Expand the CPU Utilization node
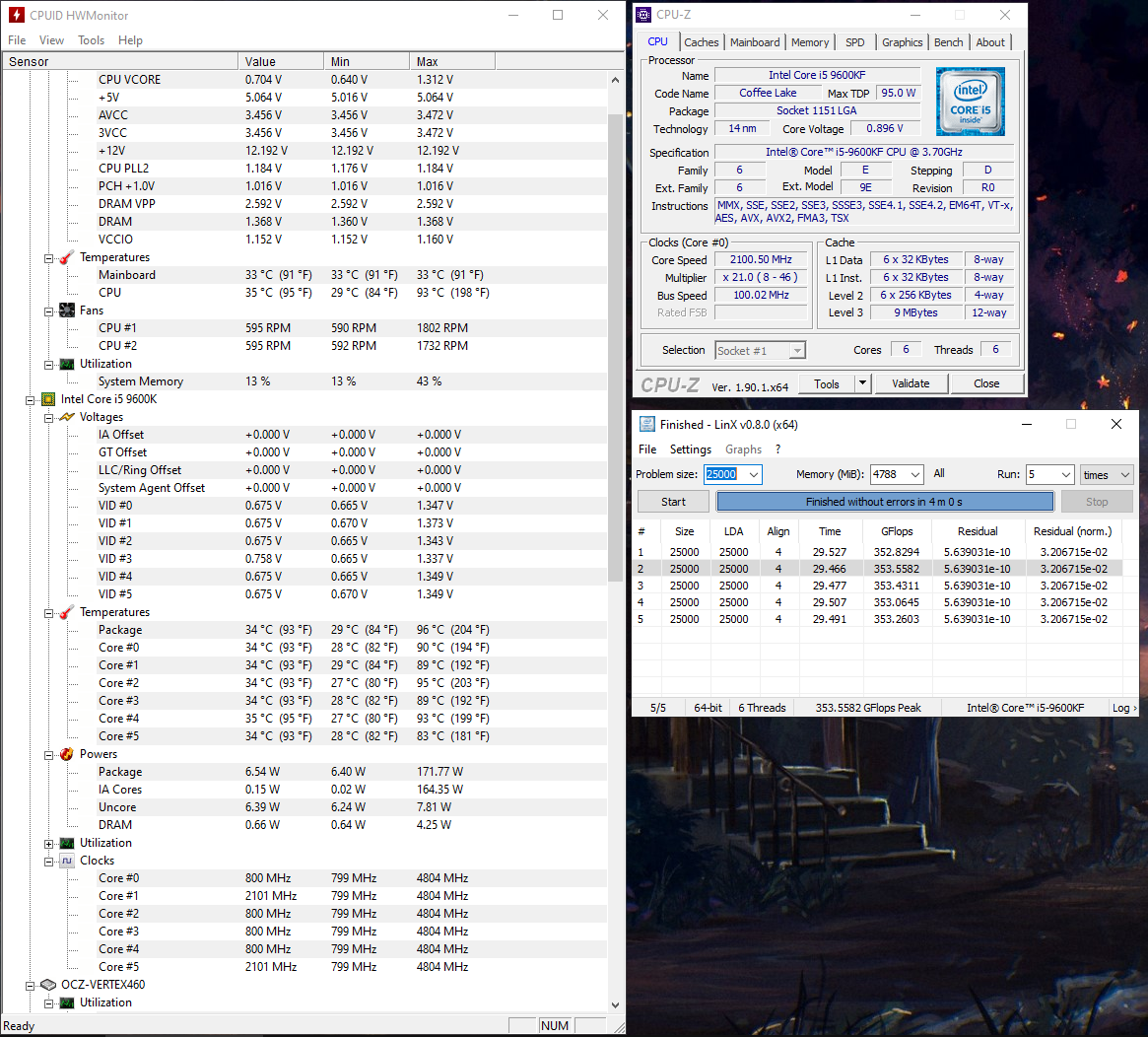Viewport: 1148px width, 1037px height. (x=48, y=844)
